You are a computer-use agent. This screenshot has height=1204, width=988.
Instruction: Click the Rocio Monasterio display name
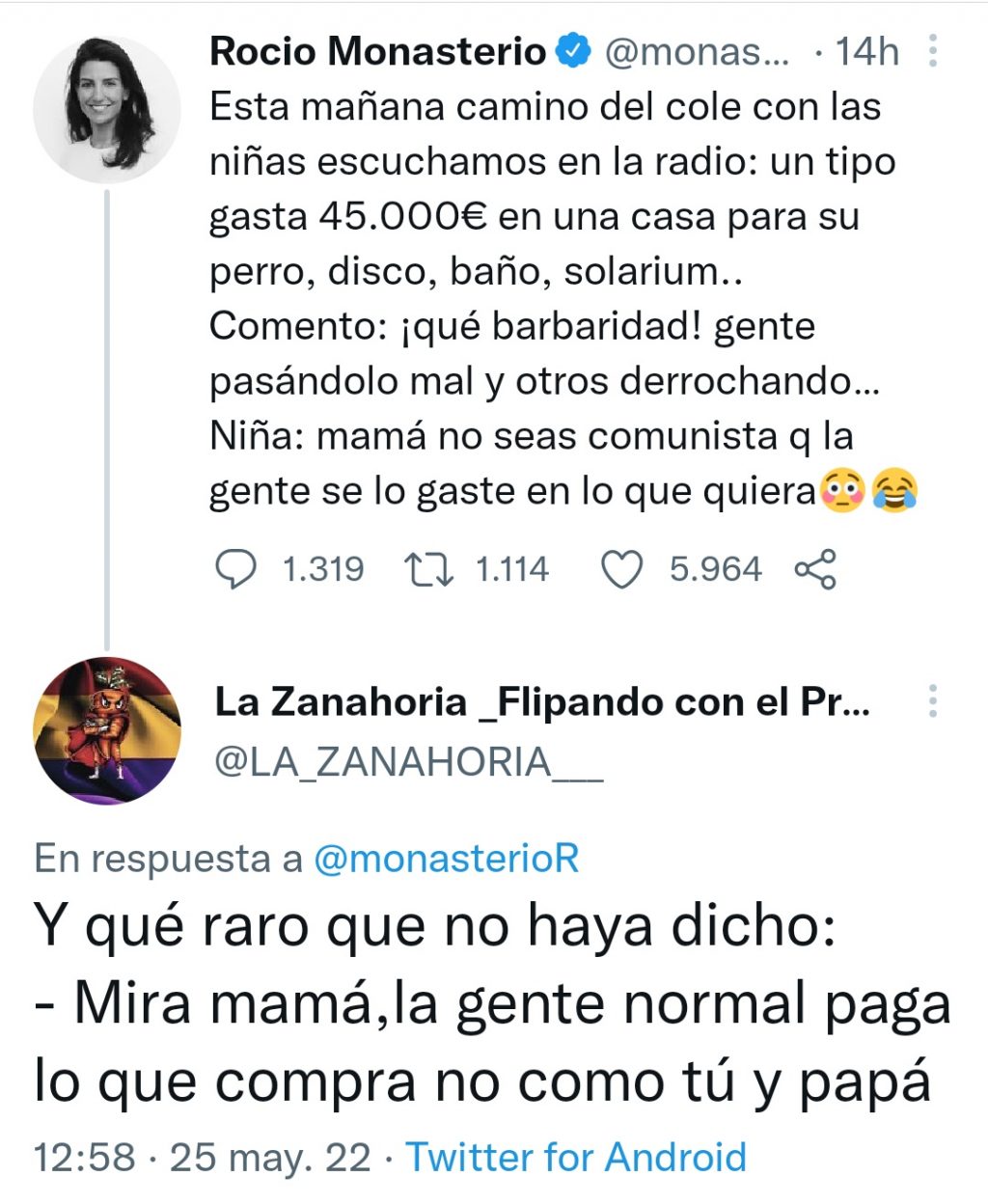(x=377, y=51)
